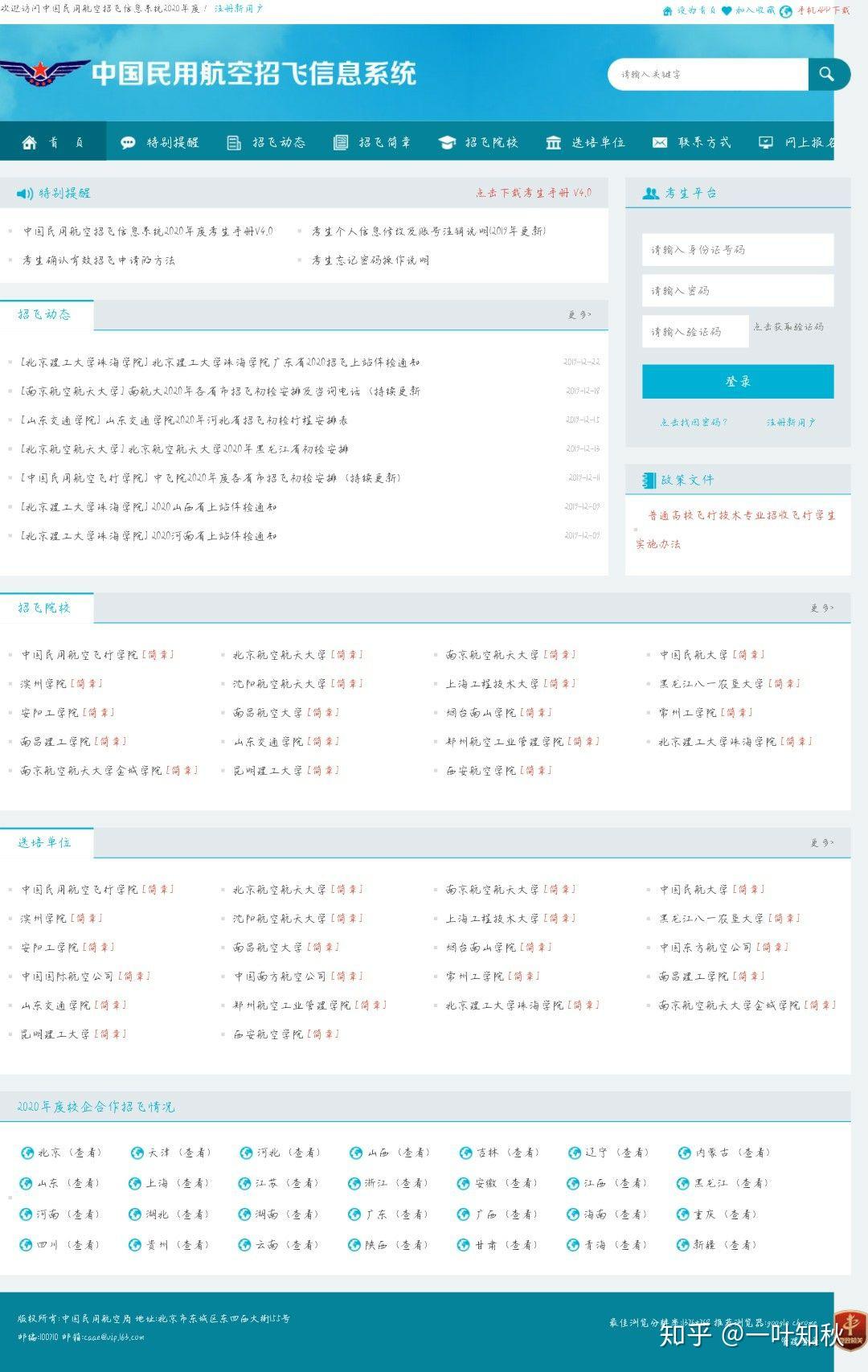Open 简章 for 中国国际航空公司
Screen dimensions: 868x1372
pos(134,977)
